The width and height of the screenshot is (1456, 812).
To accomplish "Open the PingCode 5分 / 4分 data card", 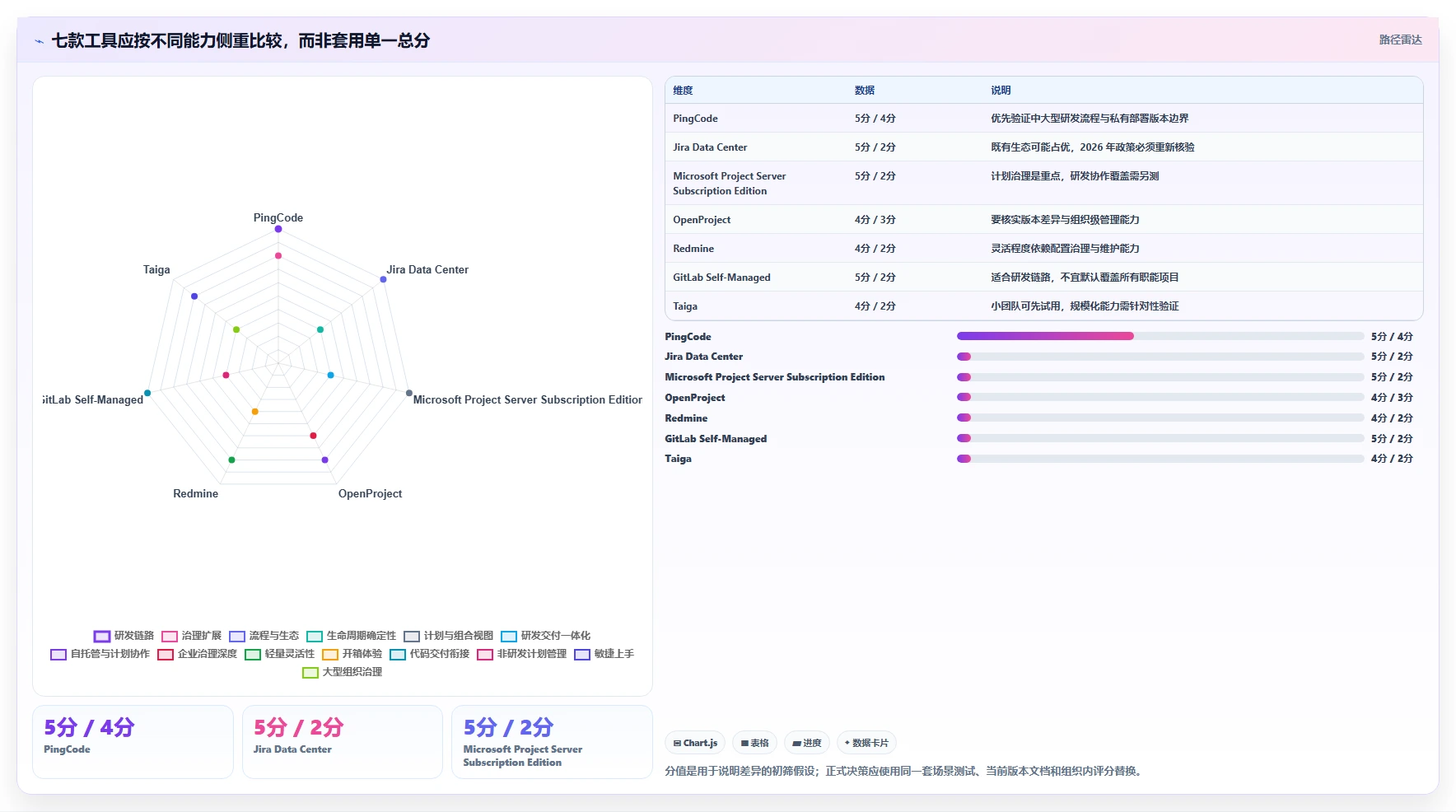I will (x=133, y=742).
